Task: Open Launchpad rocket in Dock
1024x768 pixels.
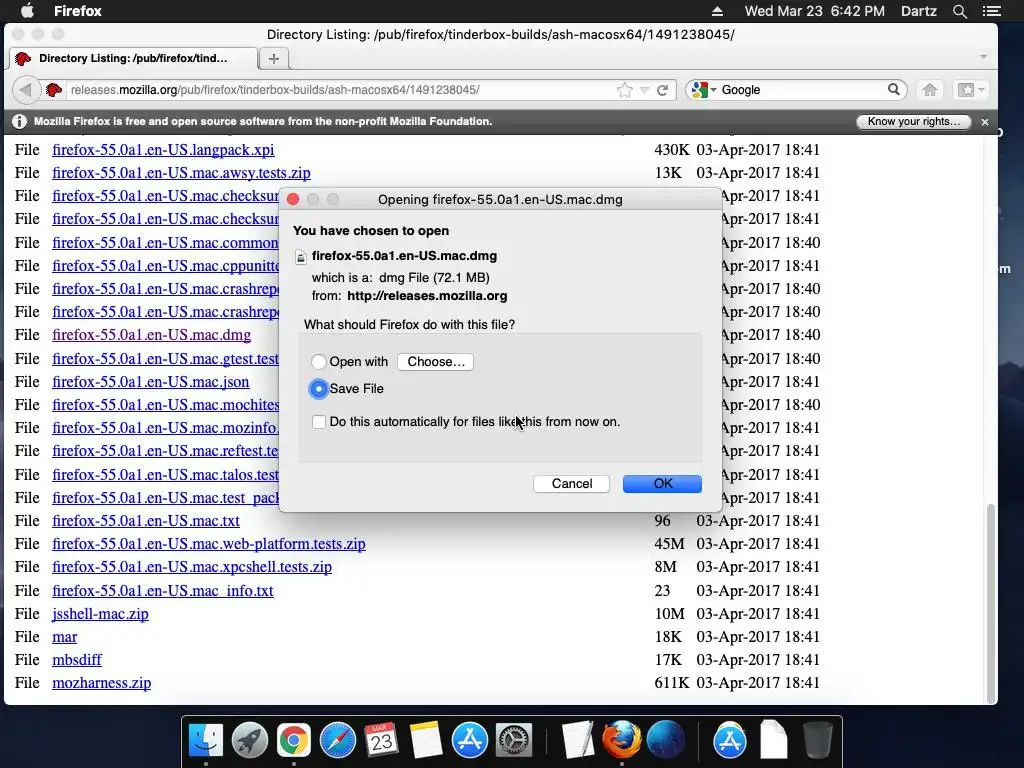Action: (249, 741)
